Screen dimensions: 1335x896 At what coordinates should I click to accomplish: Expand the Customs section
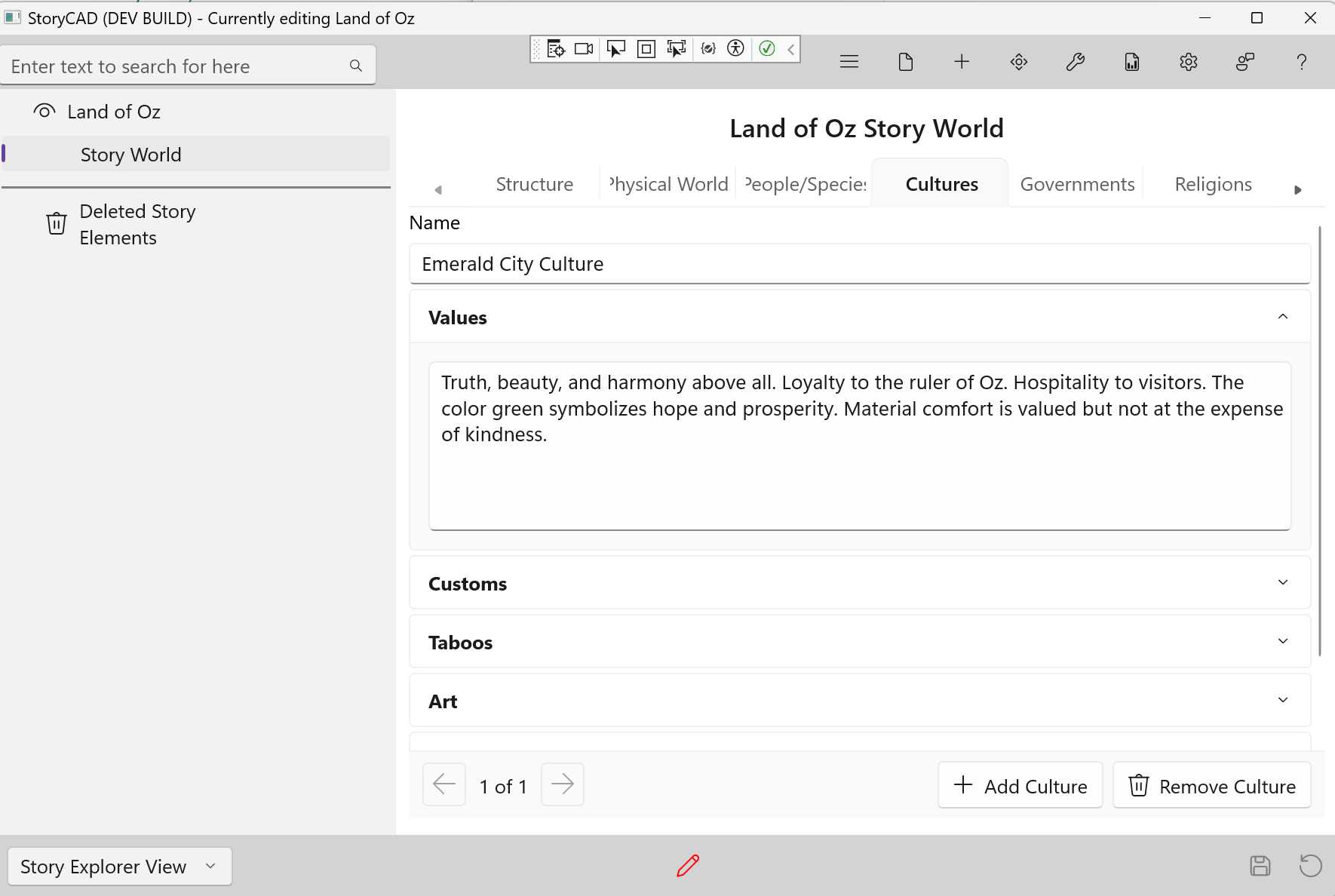[1282, 583]
